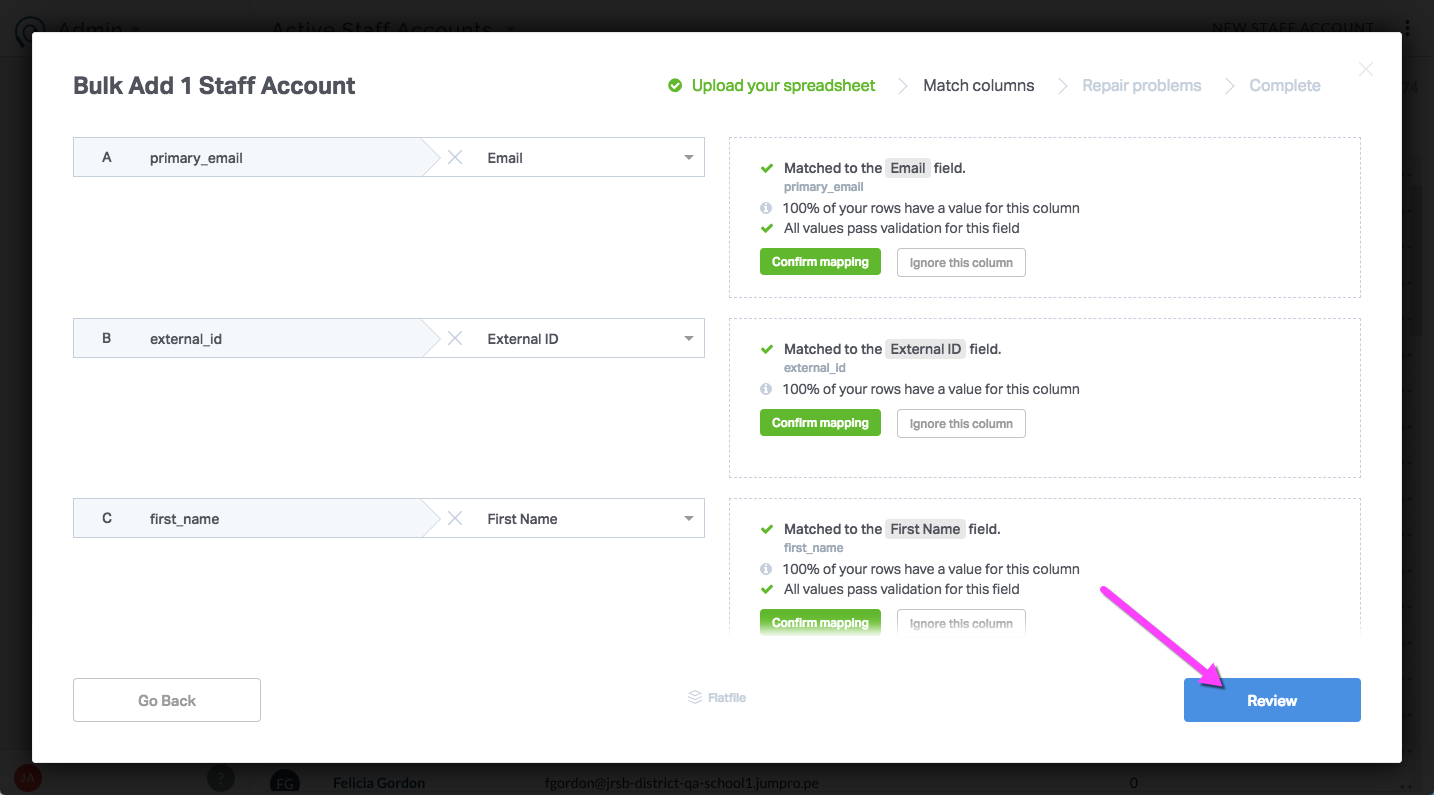Click the info icon in External ID panel

[x=766, y=389]
